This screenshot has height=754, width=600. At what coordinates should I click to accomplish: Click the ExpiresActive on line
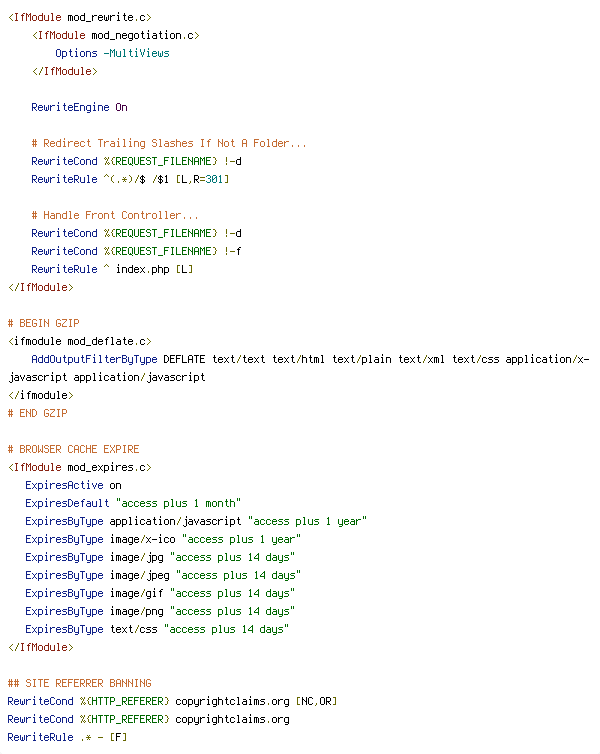pos(73,485)
